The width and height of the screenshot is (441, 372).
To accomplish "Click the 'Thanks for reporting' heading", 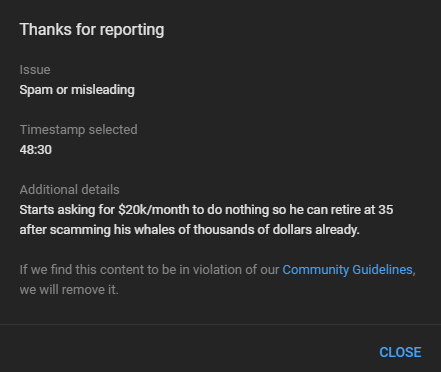I will 92,29.
